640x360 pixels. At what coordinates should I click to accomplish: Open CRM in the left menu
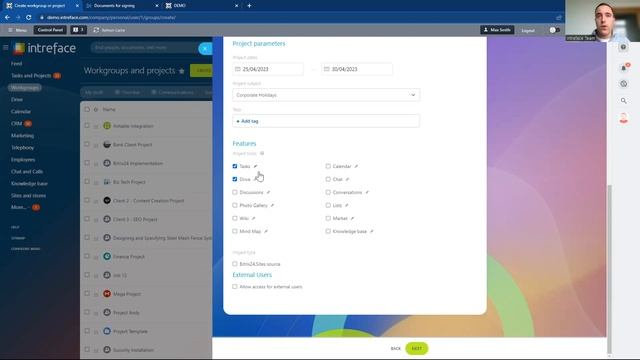tap(17, 124)
